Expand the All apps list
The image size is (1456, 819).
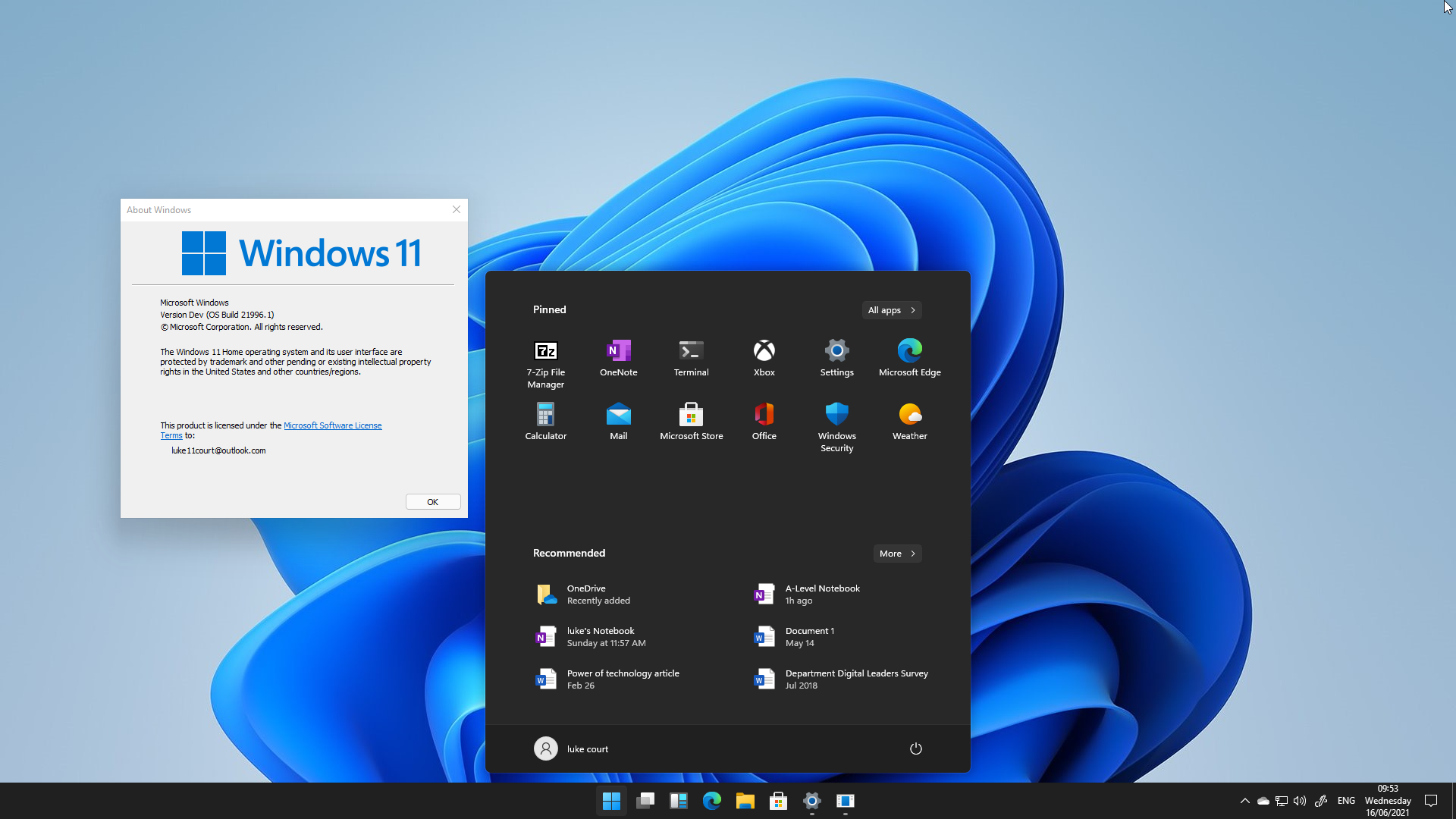[892, 310]
